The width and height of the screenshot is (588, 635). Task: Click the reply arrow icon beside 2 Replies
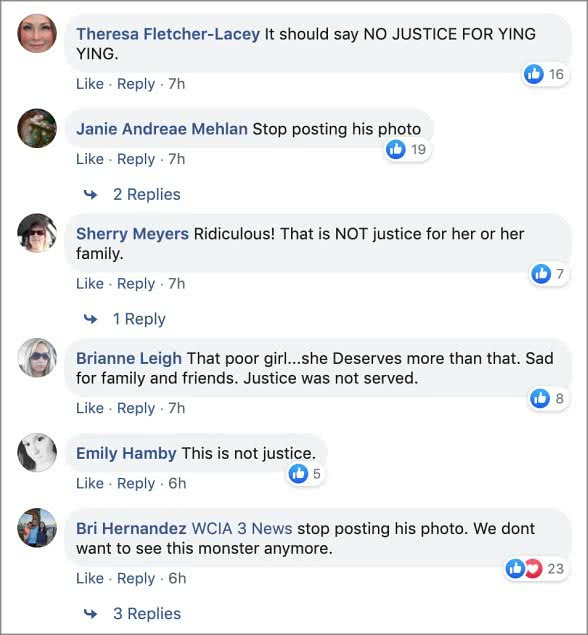point(90,195)
